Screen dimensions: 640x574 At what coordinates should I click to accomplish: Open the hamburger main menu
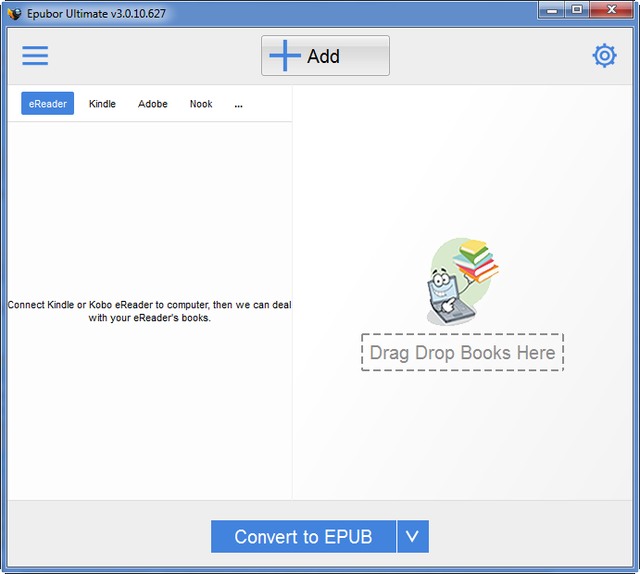coord(35,56)
